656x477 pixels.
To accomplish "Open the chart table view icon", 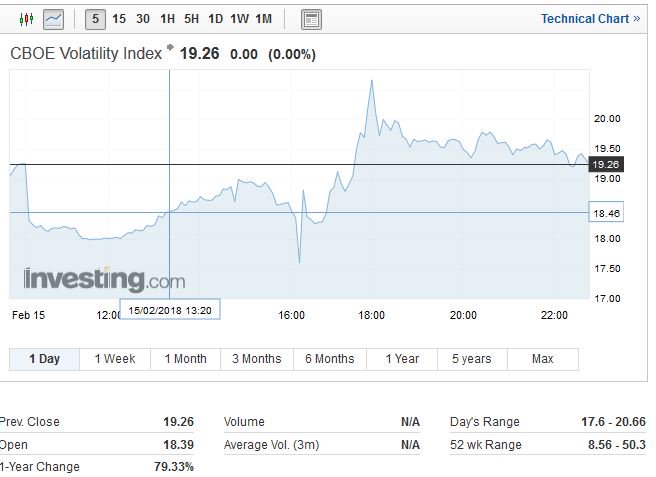I will pyautogui.click(x=311, y=19).
